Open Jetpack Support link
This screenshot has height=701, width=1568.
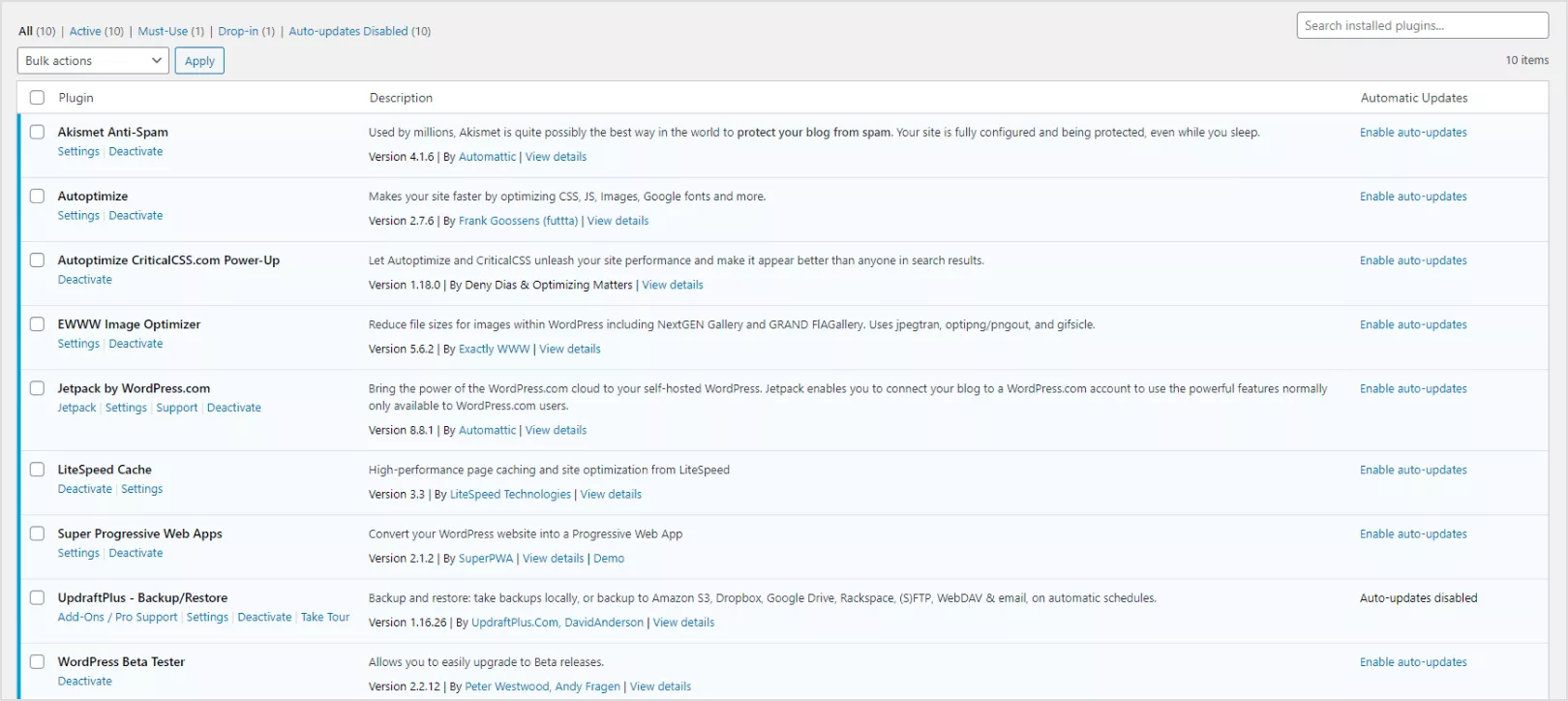coord(177,408)
